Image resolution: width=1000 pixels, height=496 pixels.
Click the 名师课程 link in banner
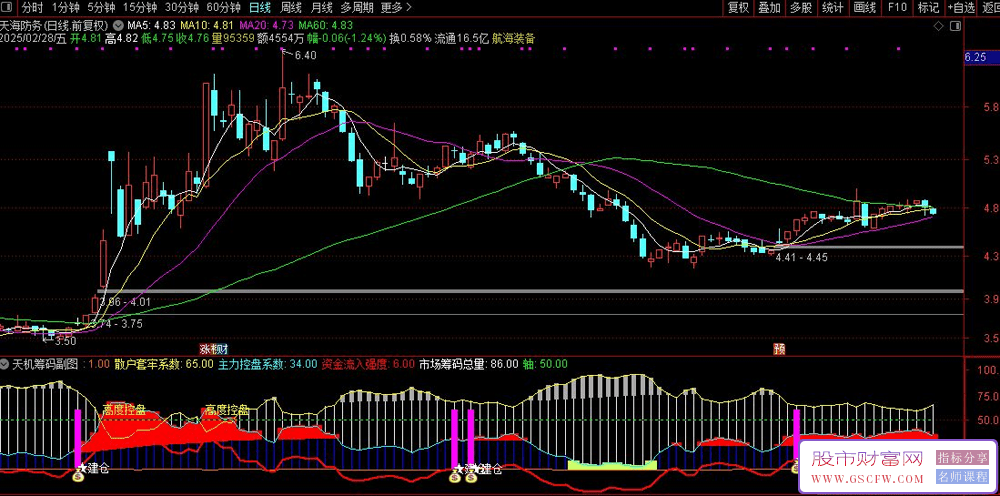[x=962, y=478]
